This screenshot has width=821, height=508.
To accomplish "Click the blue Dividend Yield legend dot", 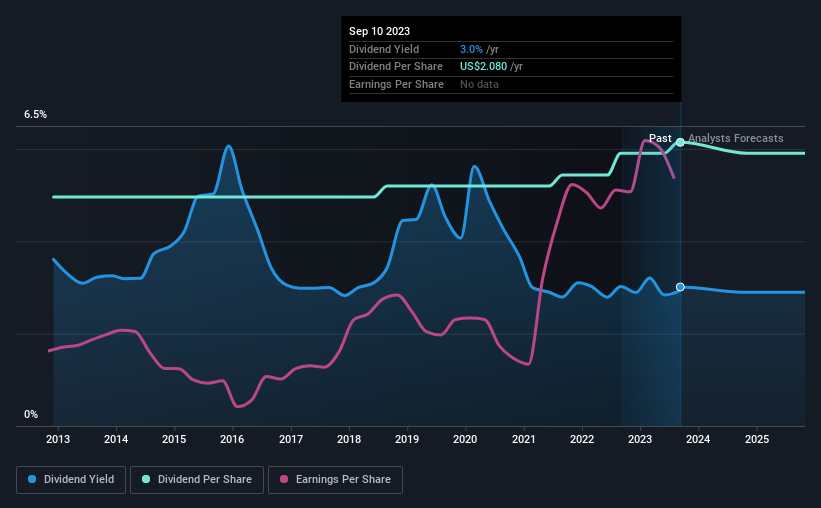I will tap(32, 479).
